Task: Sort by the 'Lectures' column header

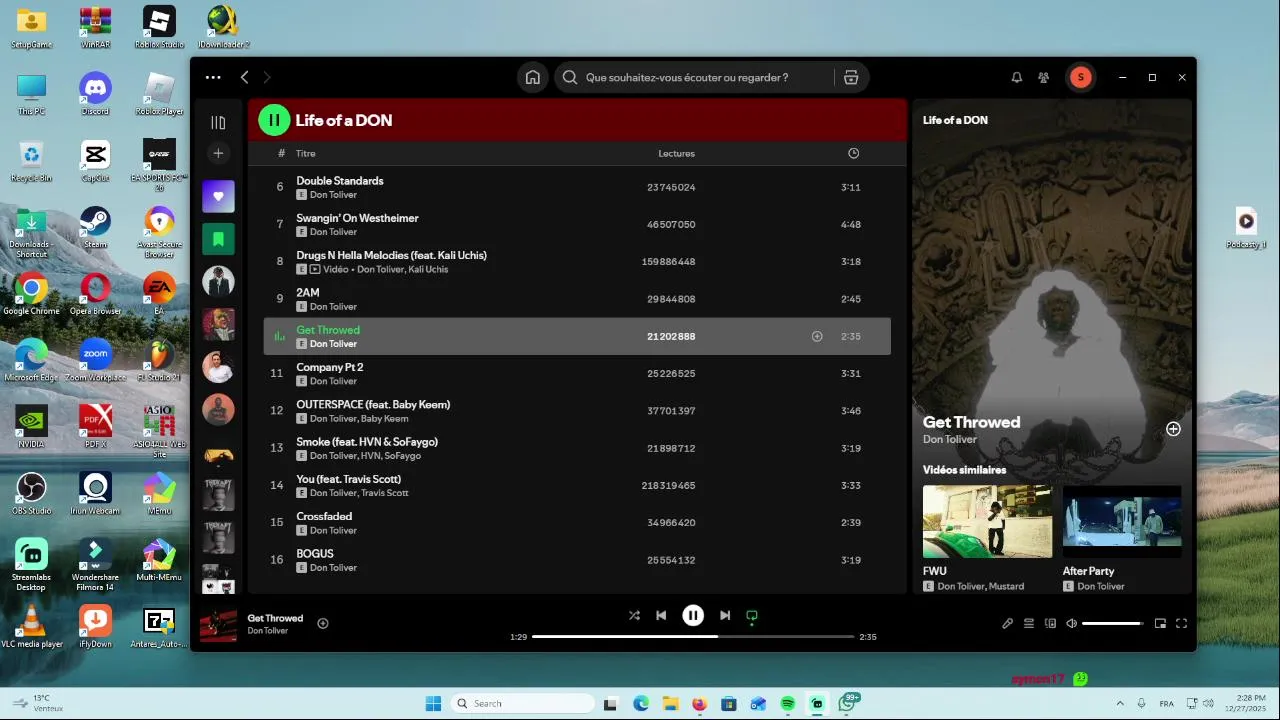Action: [676, 153]
